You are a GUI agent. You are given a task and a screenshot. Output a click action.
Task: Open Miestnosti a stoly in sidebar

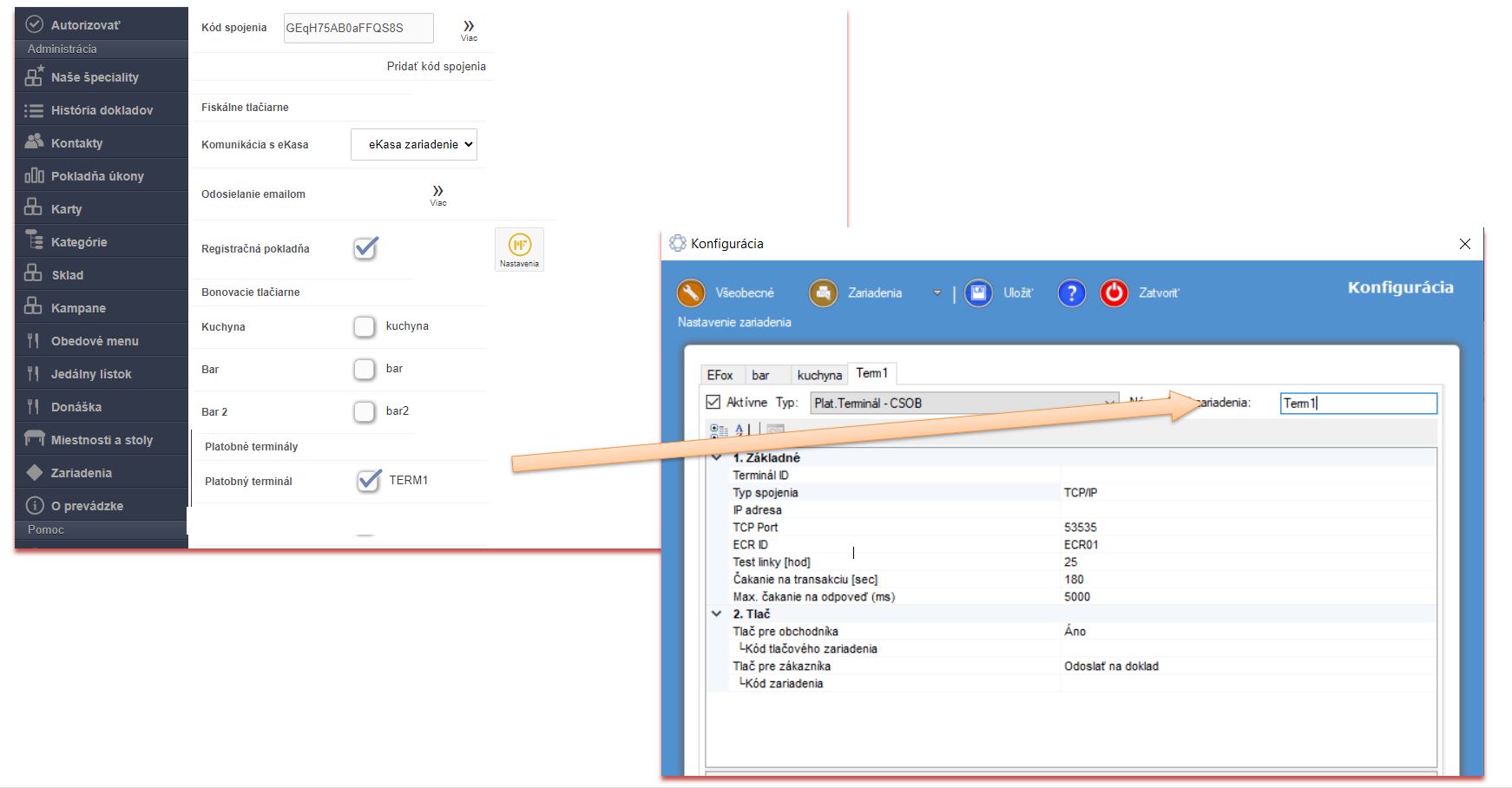(102, 440)
